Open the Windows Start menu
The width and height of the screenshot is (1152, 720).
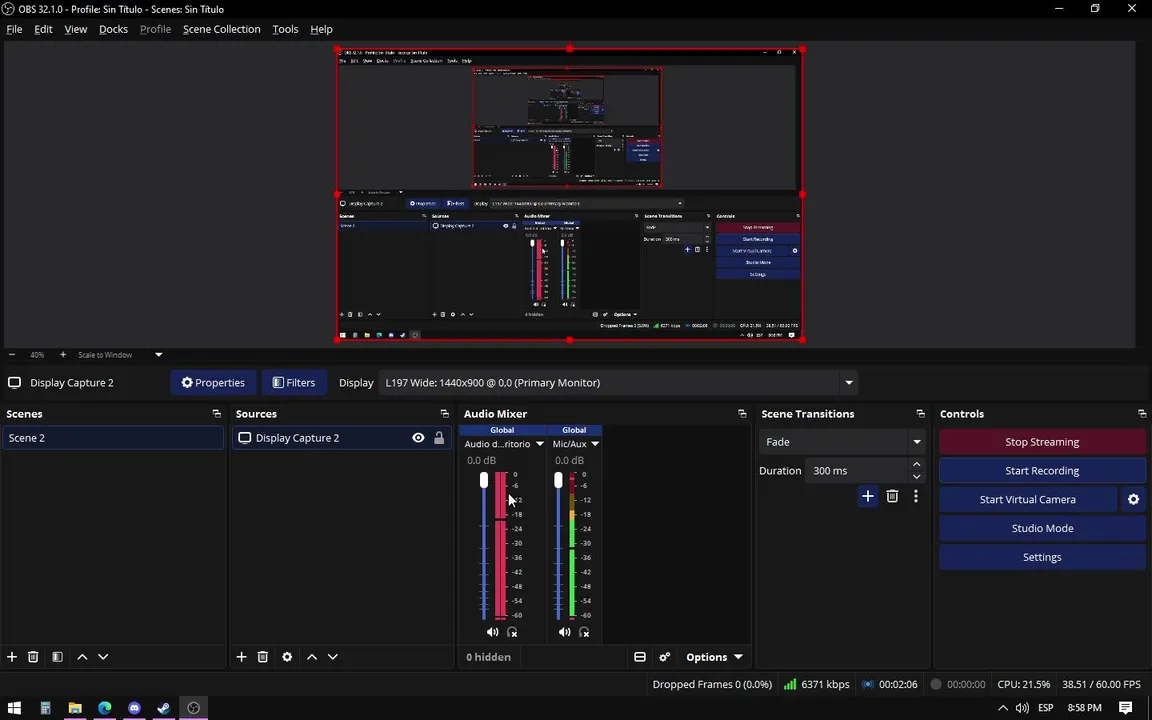pyautogui.click(x=14, y=708)
